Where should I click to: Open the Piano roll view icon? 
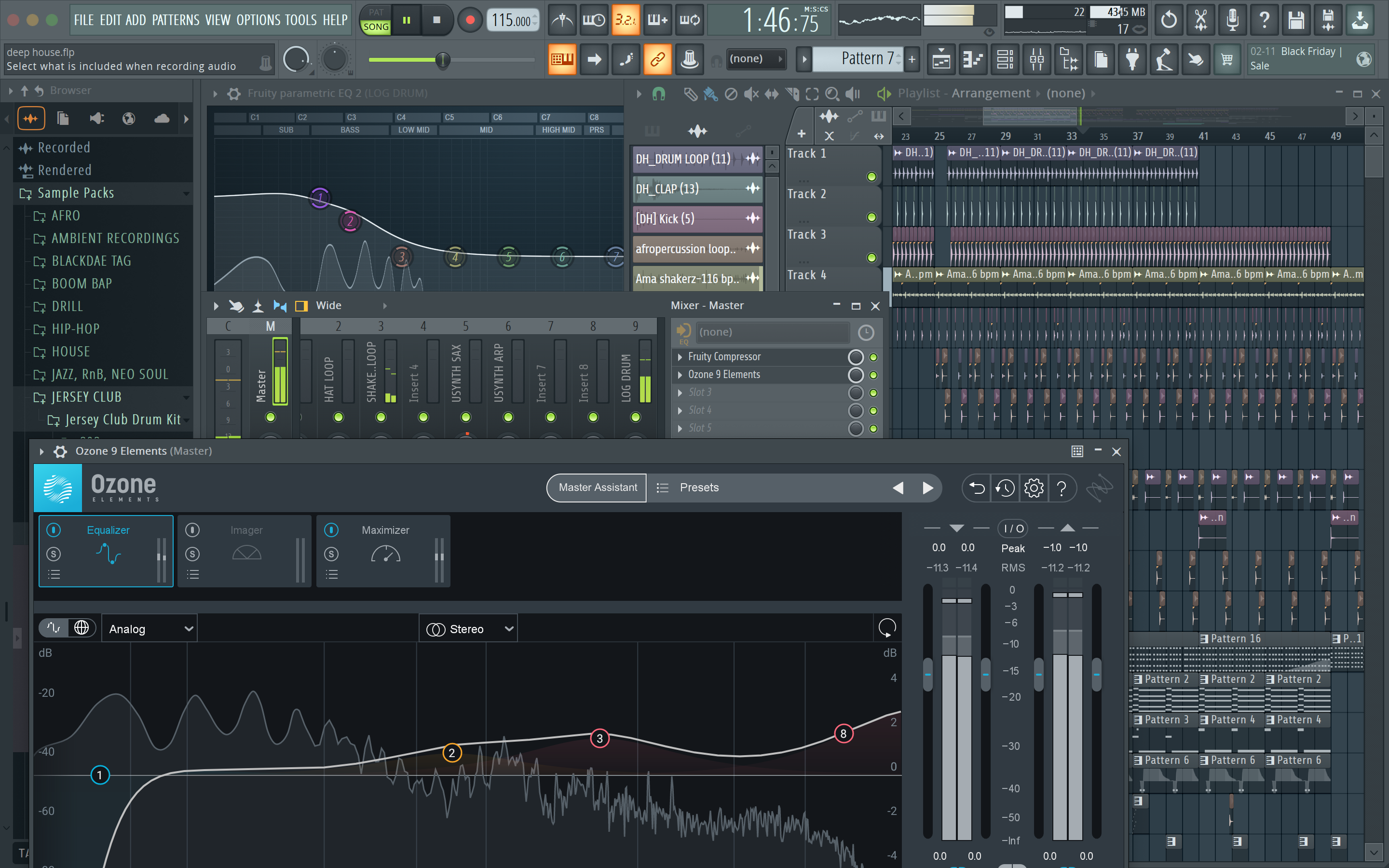[973, 59]
